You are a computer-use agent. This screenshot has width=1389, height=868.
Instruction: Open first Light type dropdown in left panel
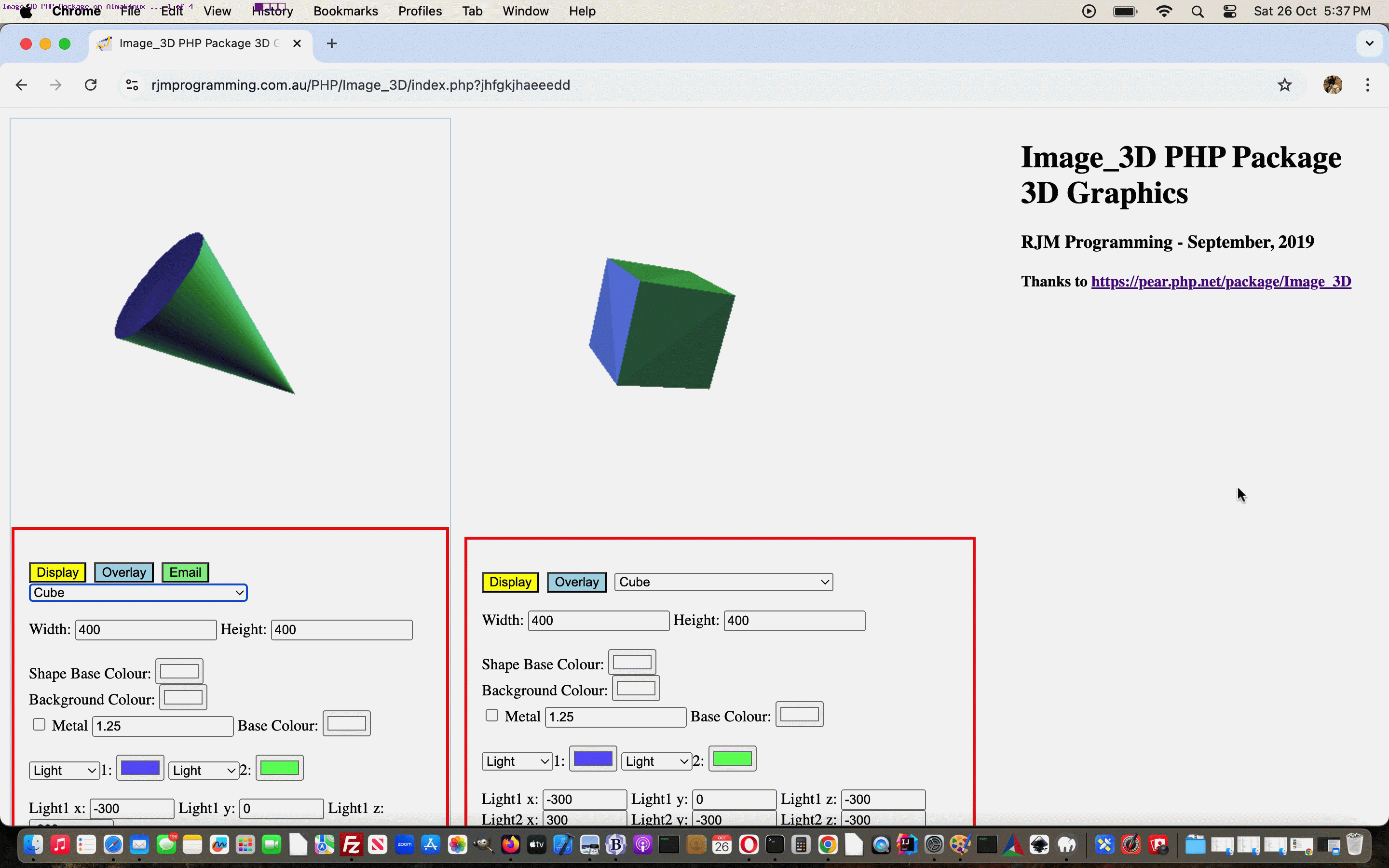pos(64,771)
